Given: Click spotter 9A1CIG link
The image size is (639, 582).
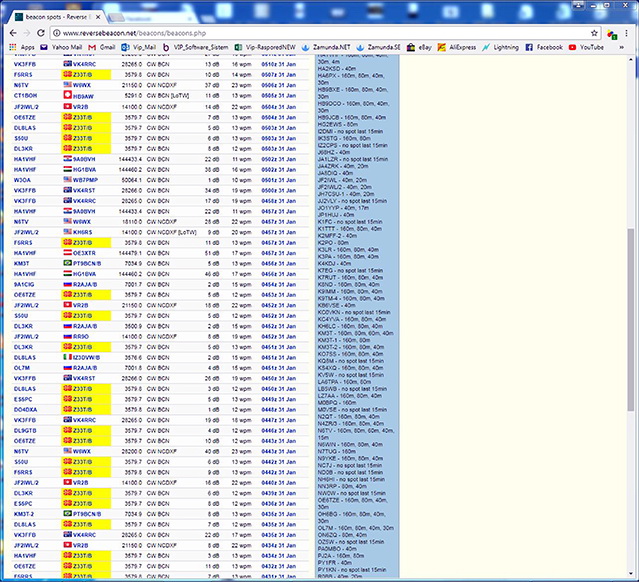Looking at the screenshot, I should 24,284.
